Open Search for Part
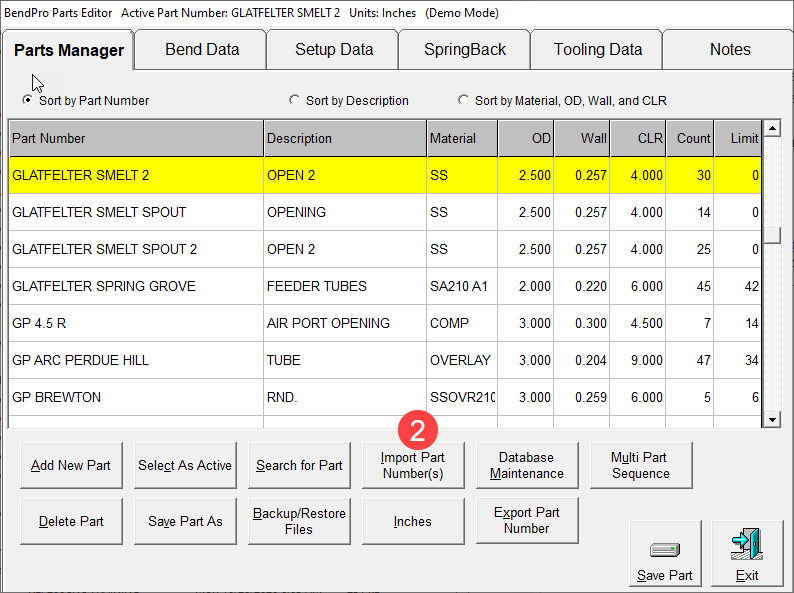The image size is (794, 593). coord(299,465)
